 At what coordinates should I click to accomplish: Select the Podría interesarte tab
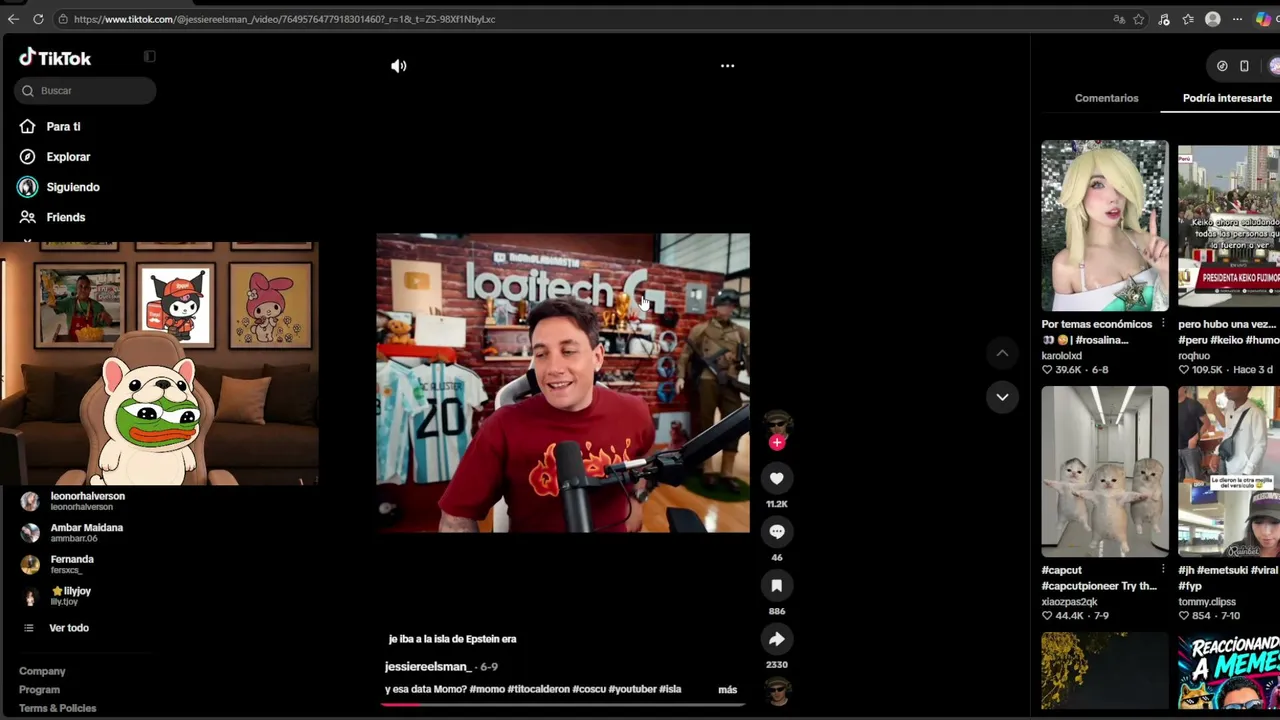[1227, 98]
